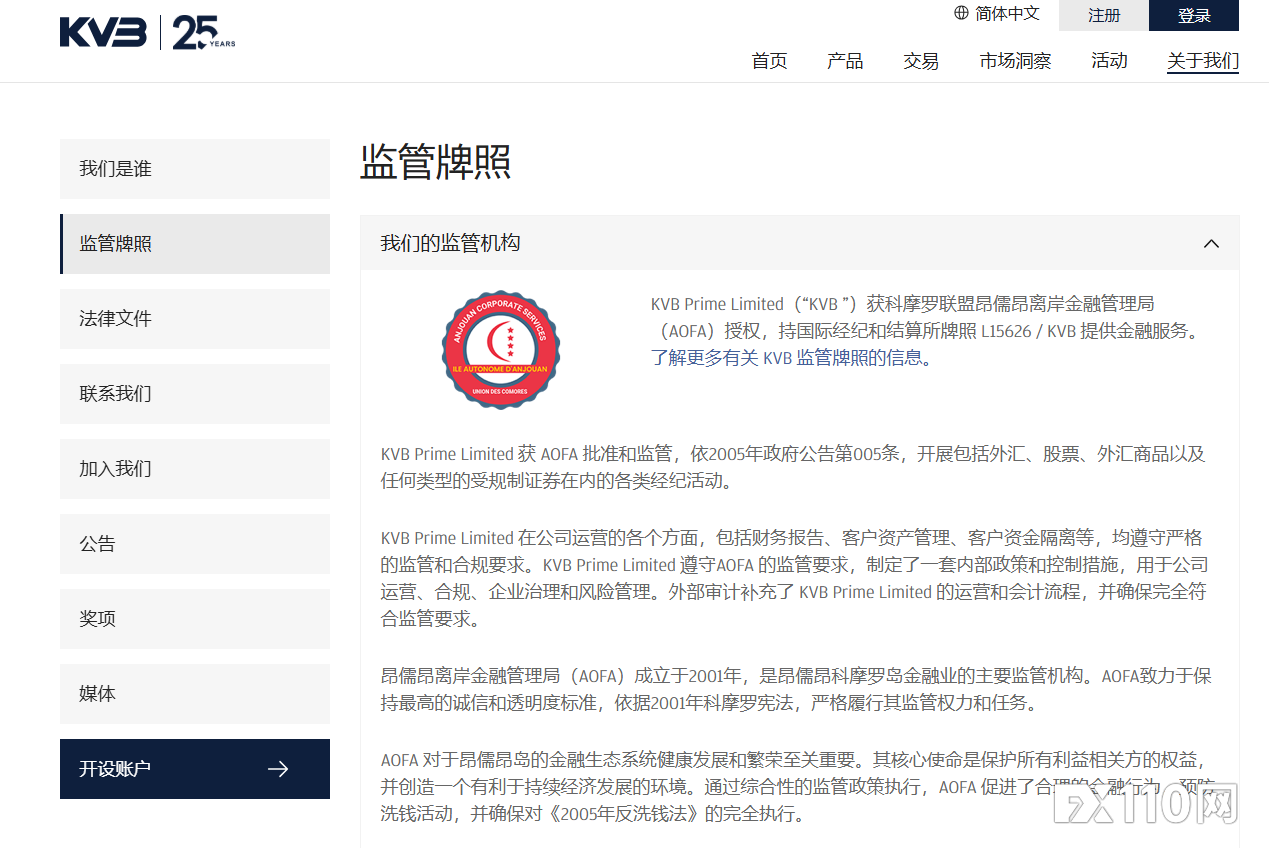The height and width of the screenshot is (848, 1269).
Task: Open the 产品 menu item
Action: tap(845, 61)
